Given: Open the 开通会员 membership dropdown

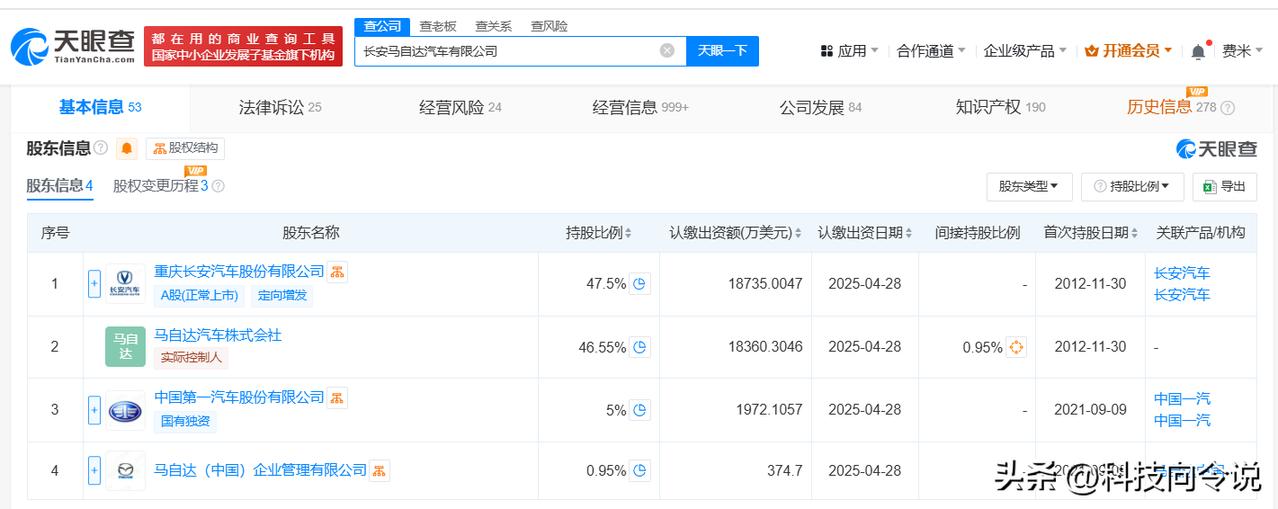Looking at the screenshot, I should coord(1128,51).
